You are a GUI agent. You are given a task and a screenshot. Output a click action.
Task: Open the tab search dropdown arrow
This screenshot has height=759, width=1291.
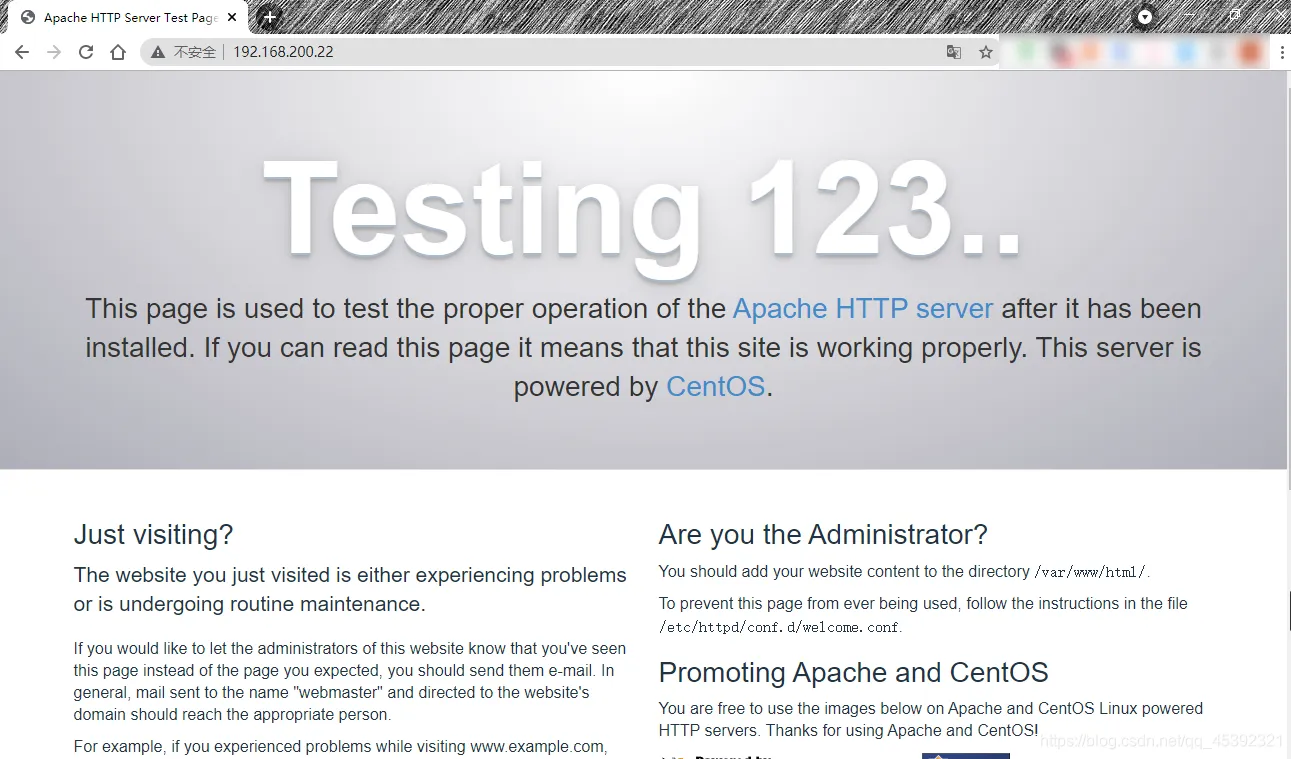click(1145, 17)
